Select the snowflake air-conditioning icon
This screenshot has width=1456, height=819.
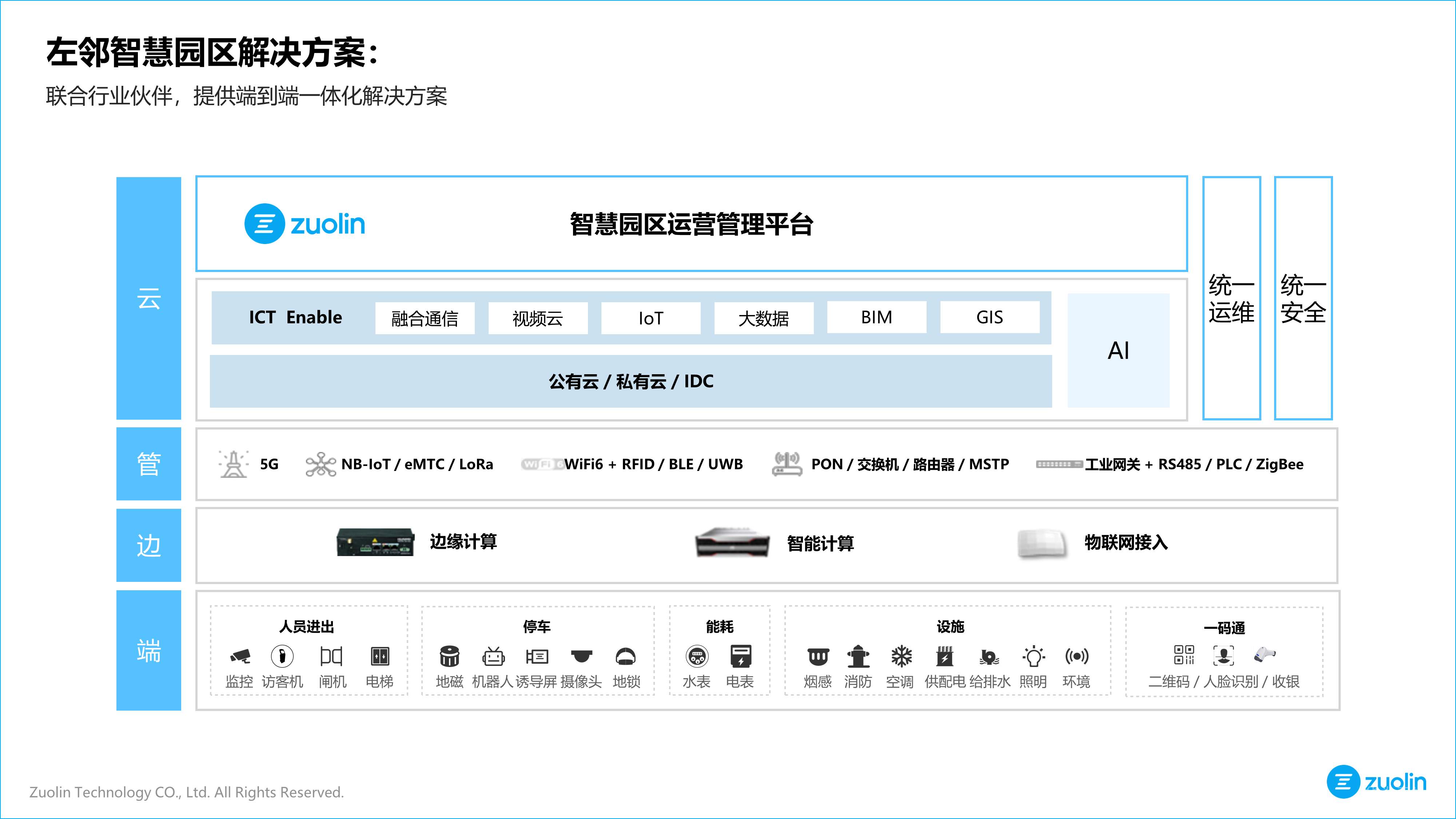(x=902, y=656)
